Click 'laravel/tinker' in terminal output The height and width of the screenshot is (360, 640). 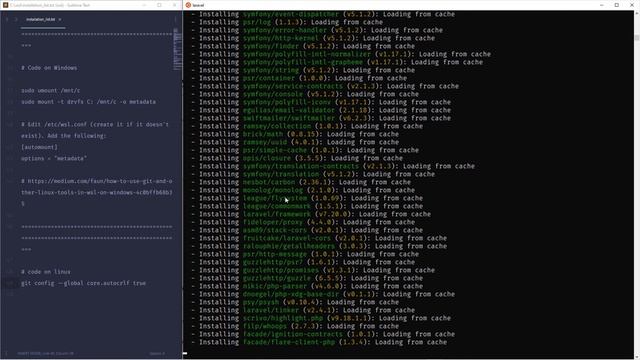tap(271, 310)
